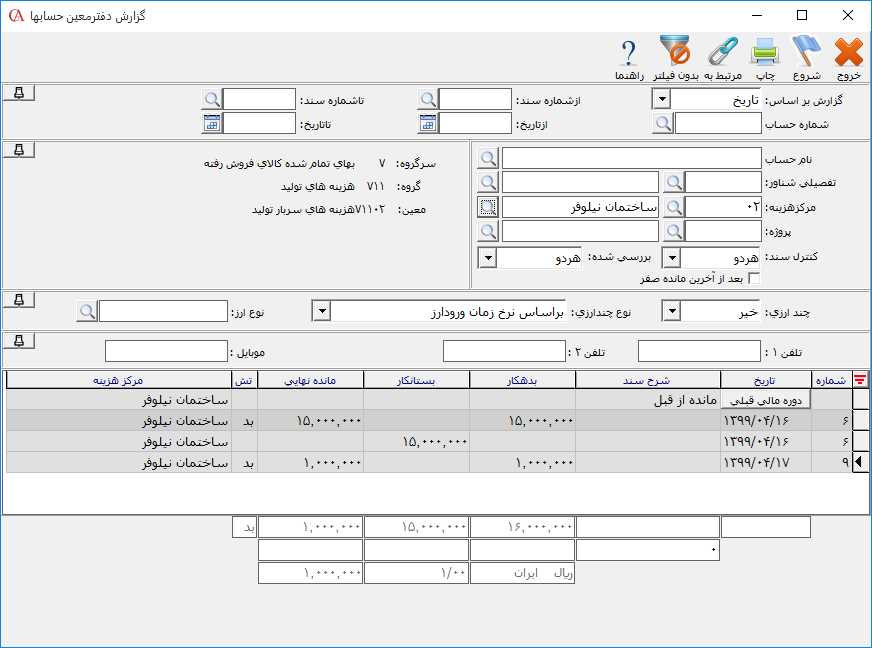Image resolution: width=872 pixels, height=648 pixels.
Task: Expand the نوع چندارزی dropdown
Action: tap(321, 312)
